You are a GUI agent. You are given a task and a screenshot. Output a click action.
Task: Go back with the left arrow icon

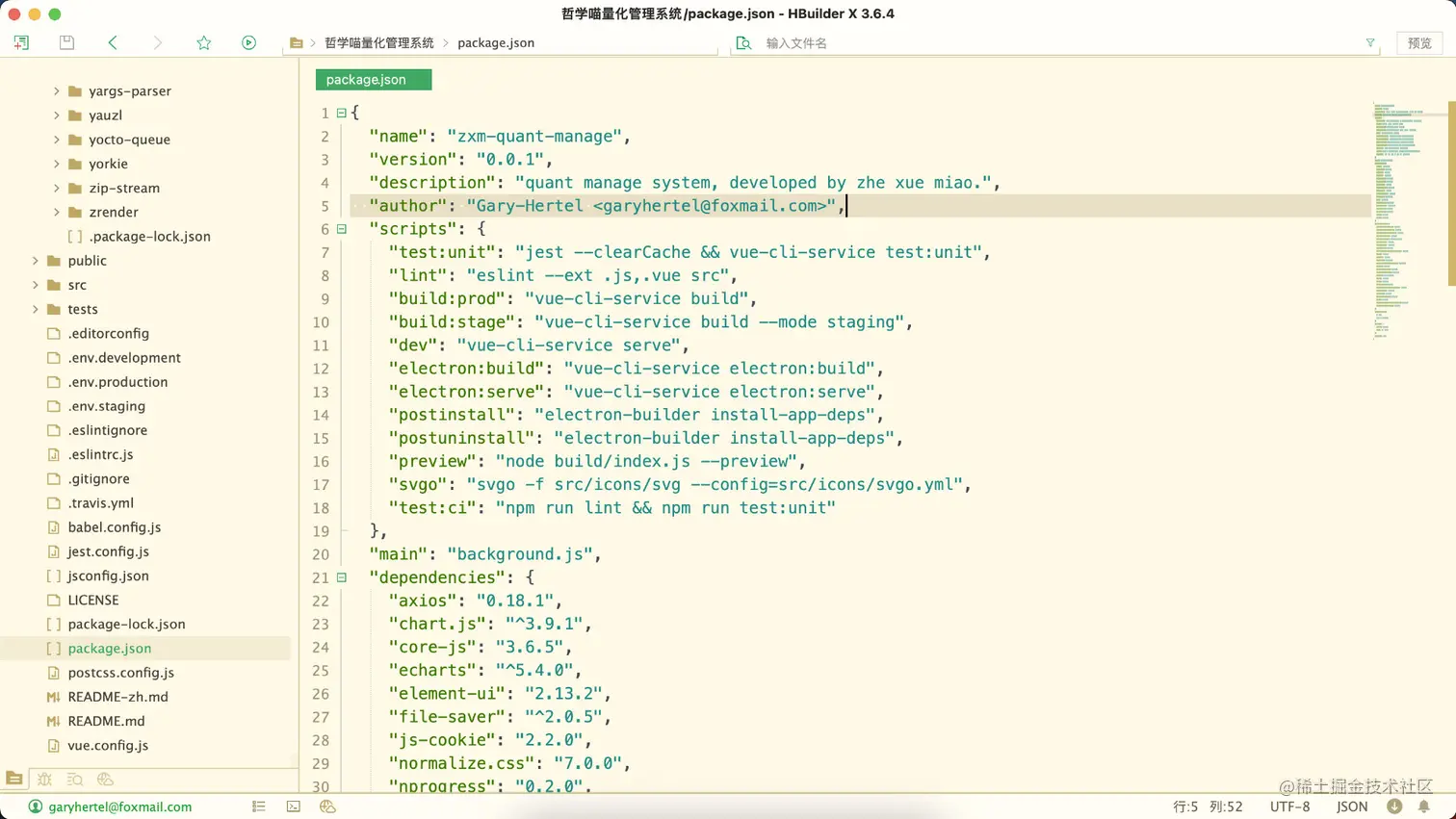pyautogui.click(x=113, y=42)
